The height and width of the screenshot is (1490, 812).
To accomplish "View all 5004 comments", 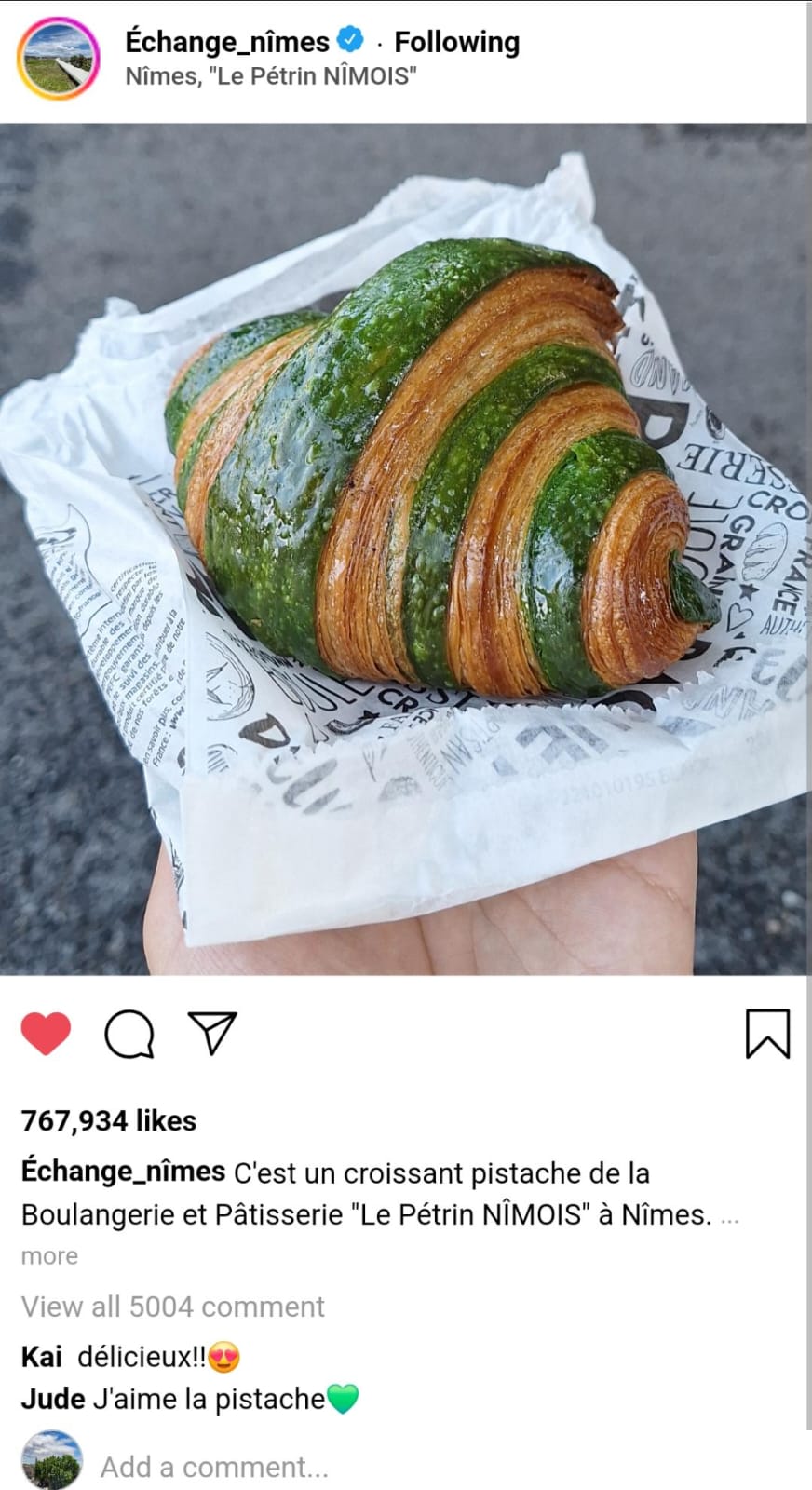I will (x=172, y=1307).
